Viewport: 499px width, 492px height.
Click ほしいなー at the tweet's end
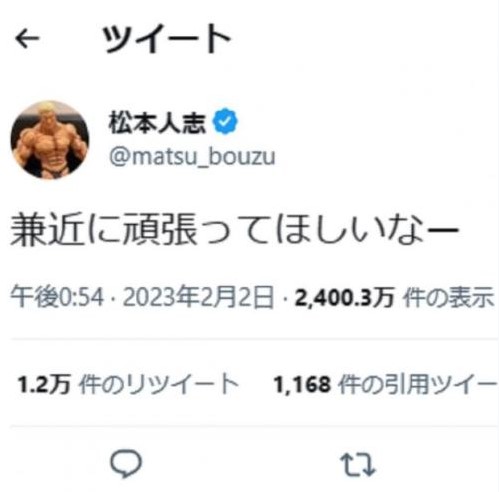click(x=368, y=230)
